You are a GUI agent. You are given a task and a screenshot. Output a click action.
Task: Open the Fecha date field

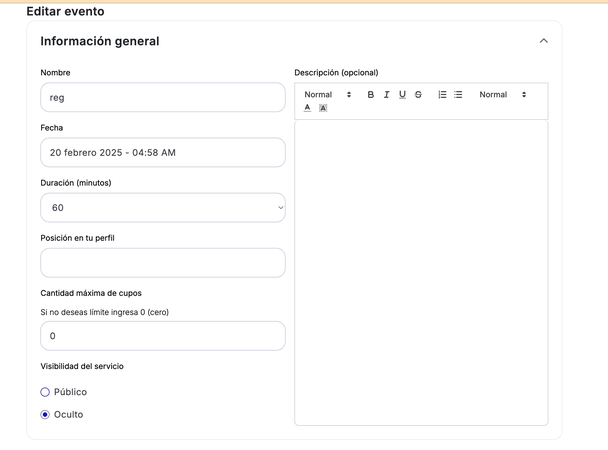(163, 152)
